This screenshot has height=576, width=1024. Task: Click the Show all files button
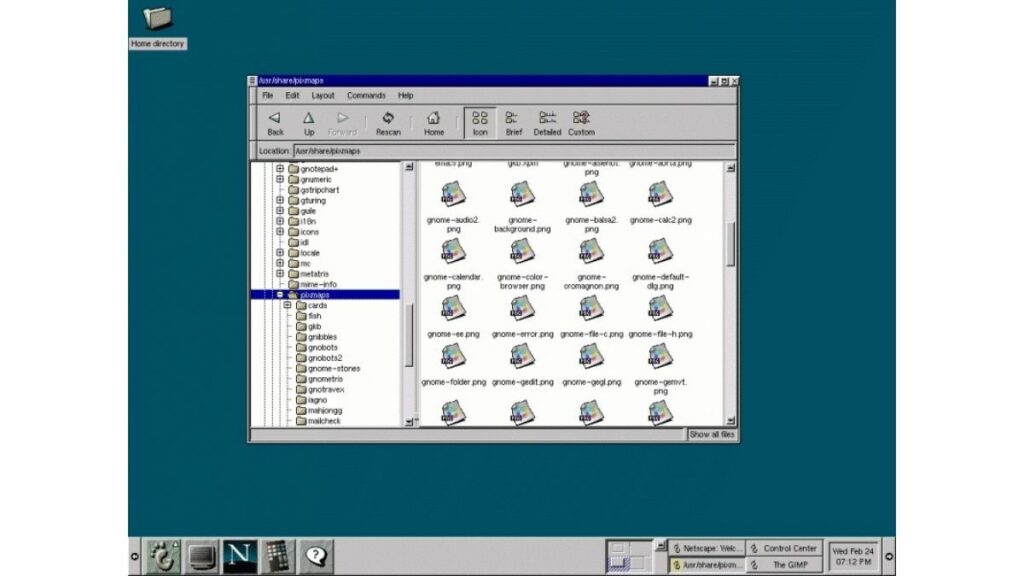point(711,435)
